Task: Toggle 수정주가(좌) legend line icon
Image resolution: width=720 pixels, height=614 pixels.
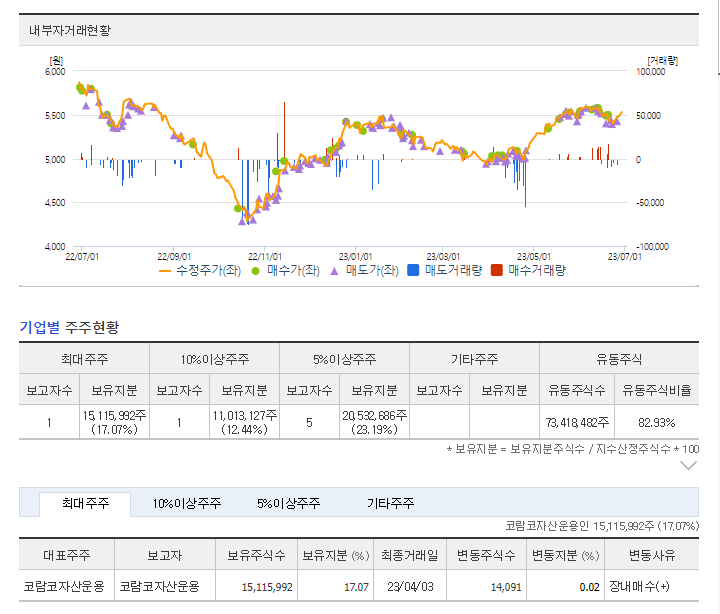Action: (164, 271)
